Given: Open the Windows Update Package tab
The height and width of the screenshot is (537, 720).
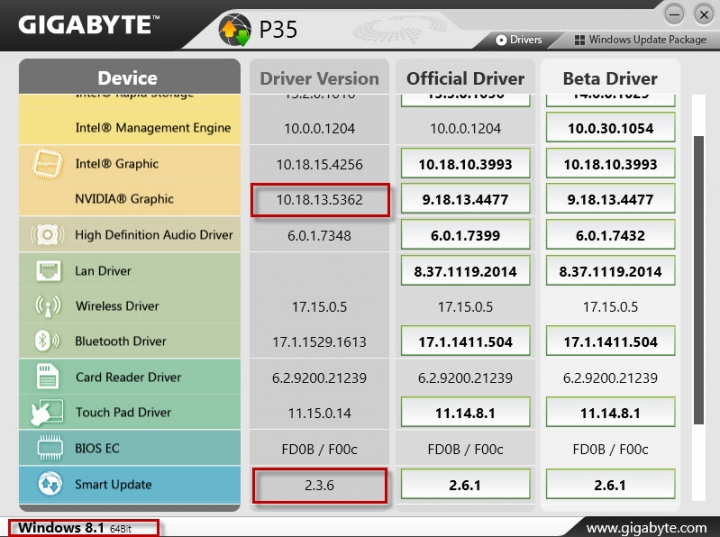Looking at the screenshot, I should (641, 40).
